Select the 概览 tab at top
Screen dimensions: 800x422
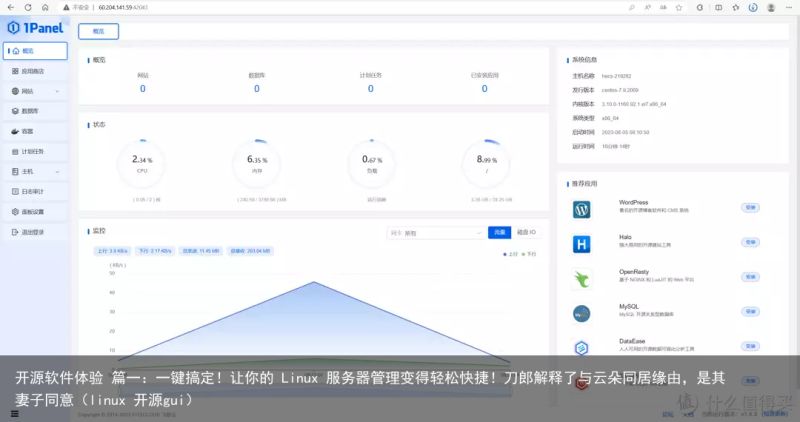coord(98,31)
